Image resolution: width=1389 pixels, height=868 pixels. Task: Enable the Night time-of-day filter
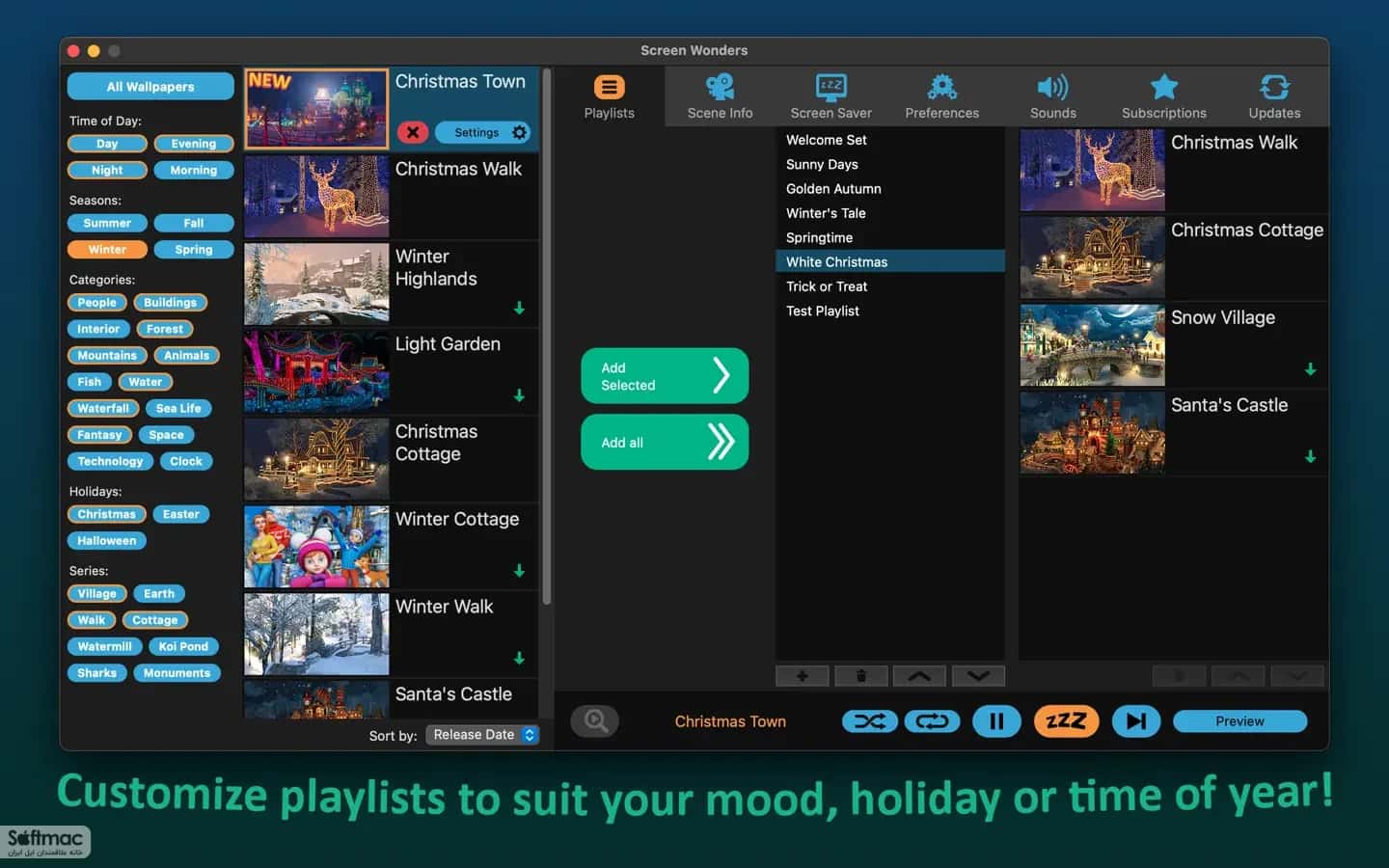point(107,170)
